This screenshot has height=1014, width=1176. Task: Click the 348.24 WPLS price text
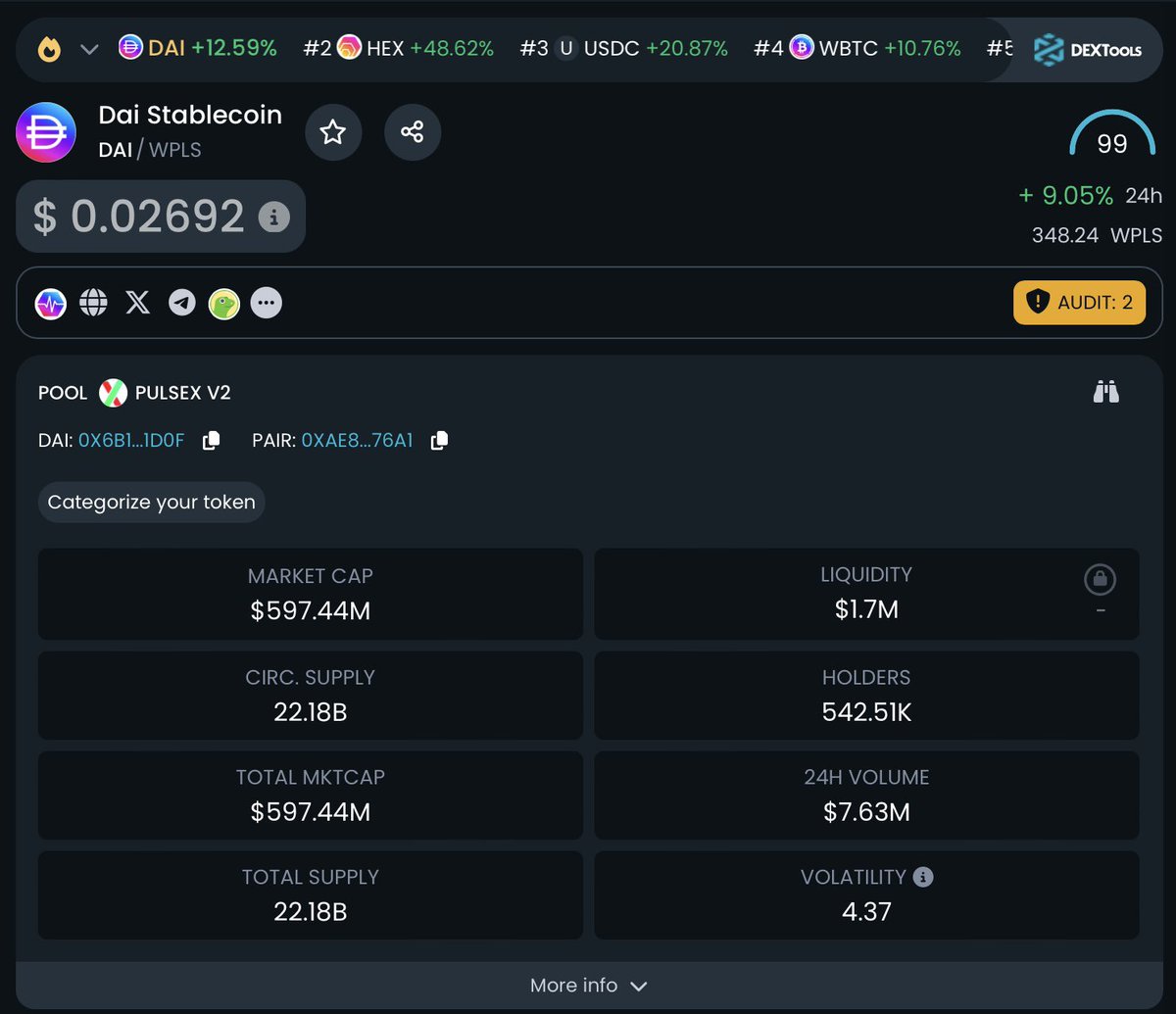point(1097,235)
